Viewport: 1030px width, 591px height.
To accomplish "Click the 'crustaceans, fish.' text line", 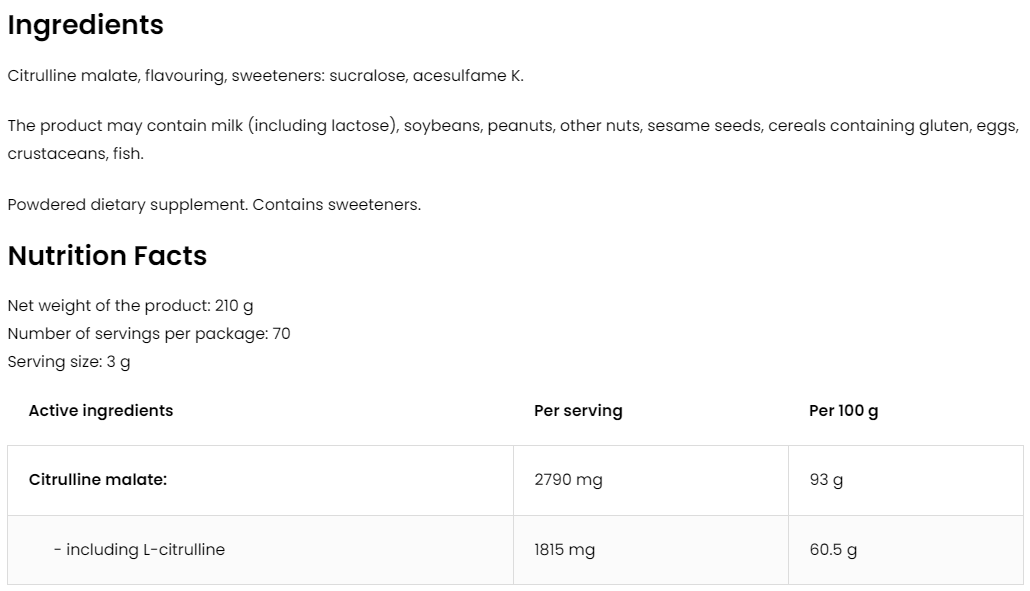I will click(x=75, y=154).
